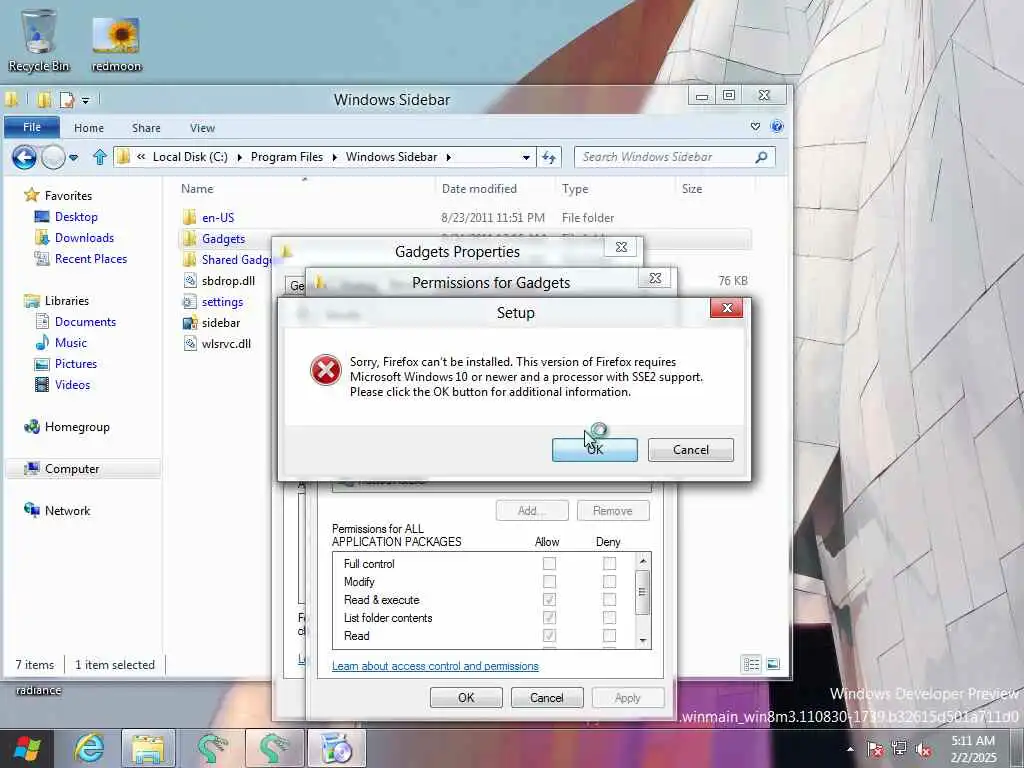Click the refresh button beside address bar
The image size is (1024, 768).
pyautogui.click(x=549, y=157)
